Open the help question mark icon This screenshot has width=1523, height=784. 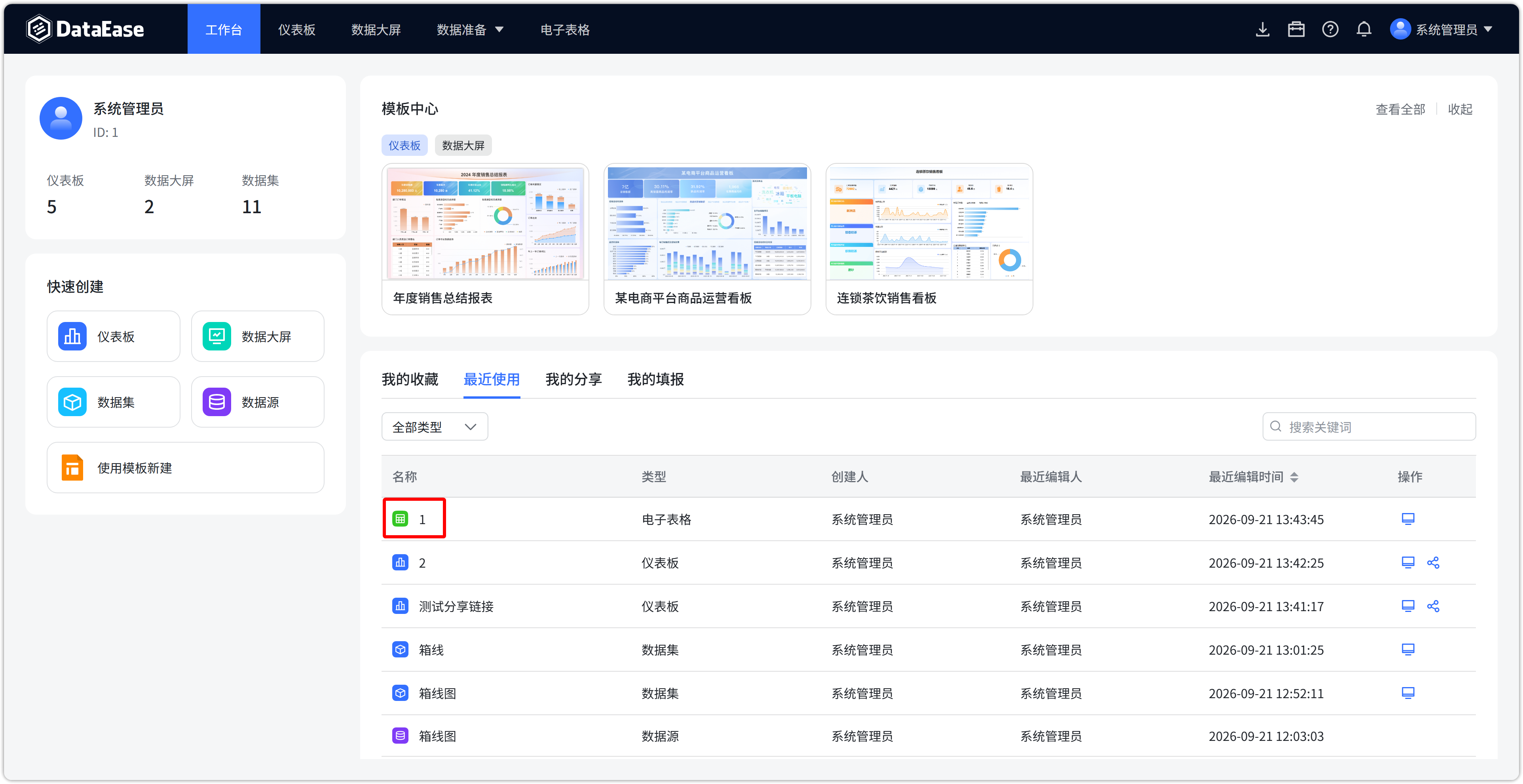click(x=1330, y=29)
